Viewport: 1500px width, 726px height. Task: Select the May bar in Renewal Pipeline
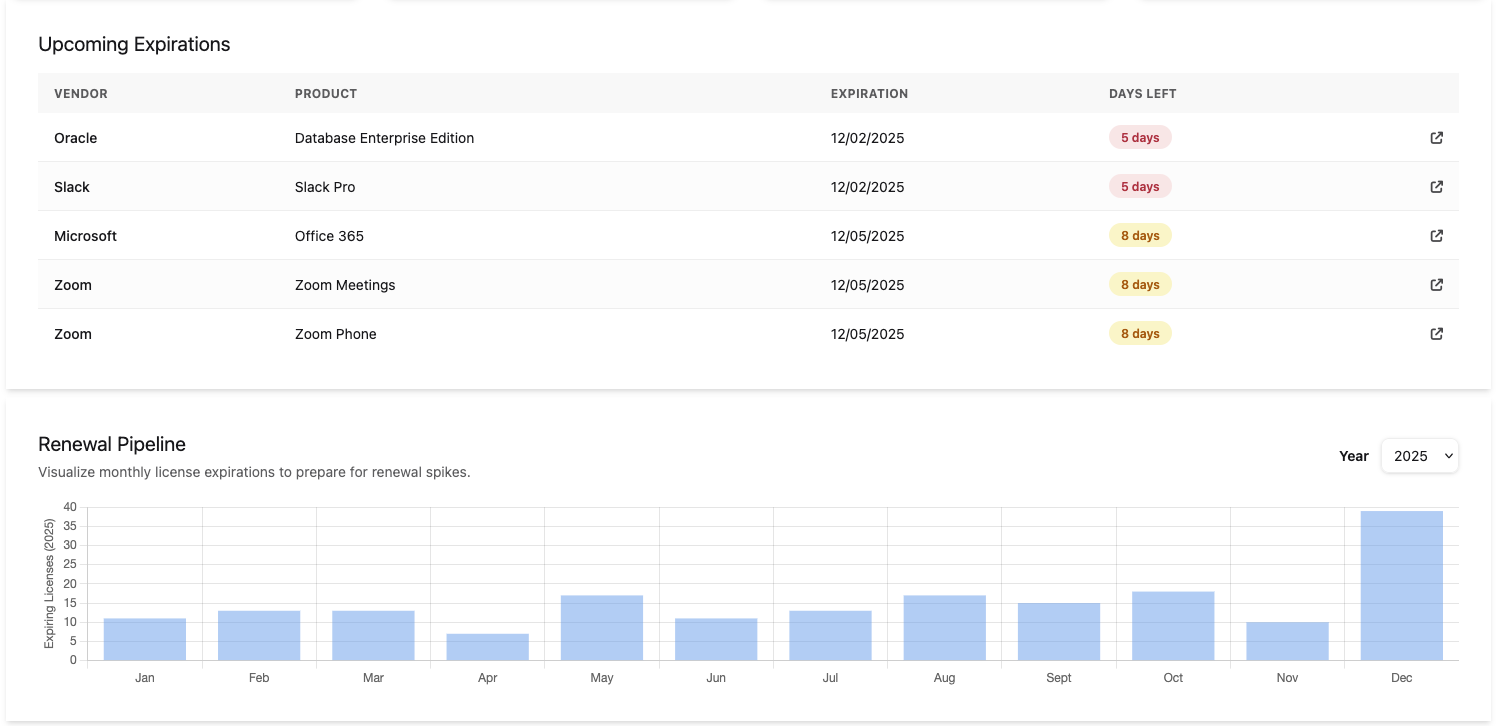[x=601, y=627]
